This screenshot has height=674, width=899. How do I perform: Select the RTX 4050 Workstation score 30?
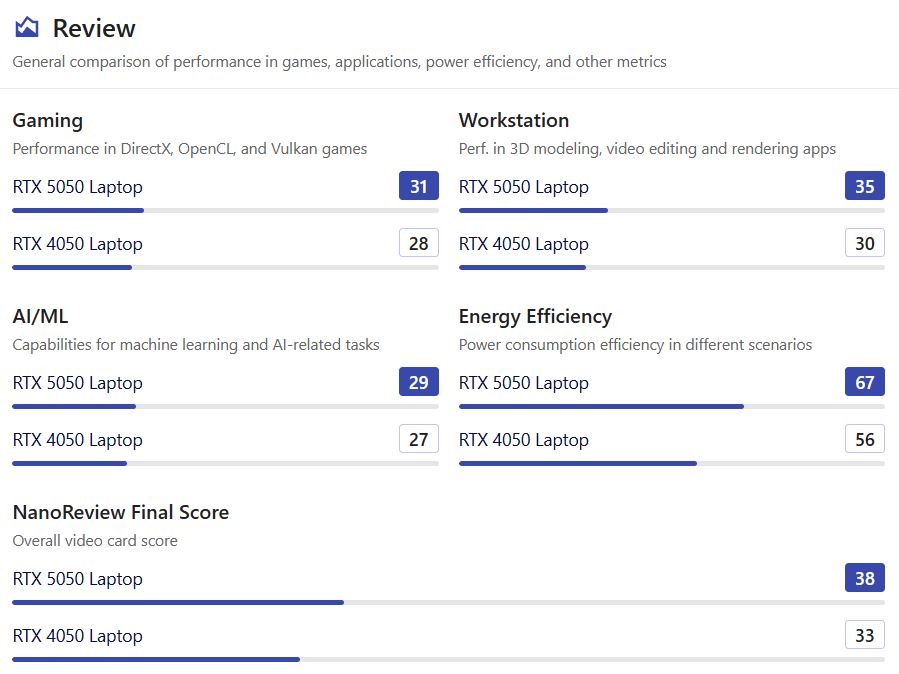pos(864,244)
